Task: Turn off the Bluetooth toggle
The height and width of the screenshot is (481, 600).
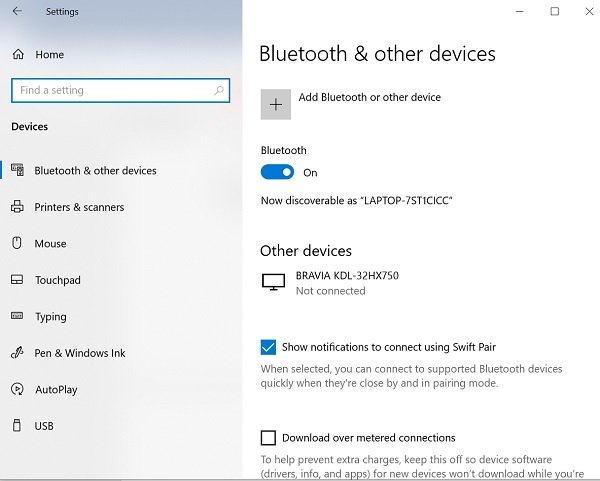Action: point(277,172)
